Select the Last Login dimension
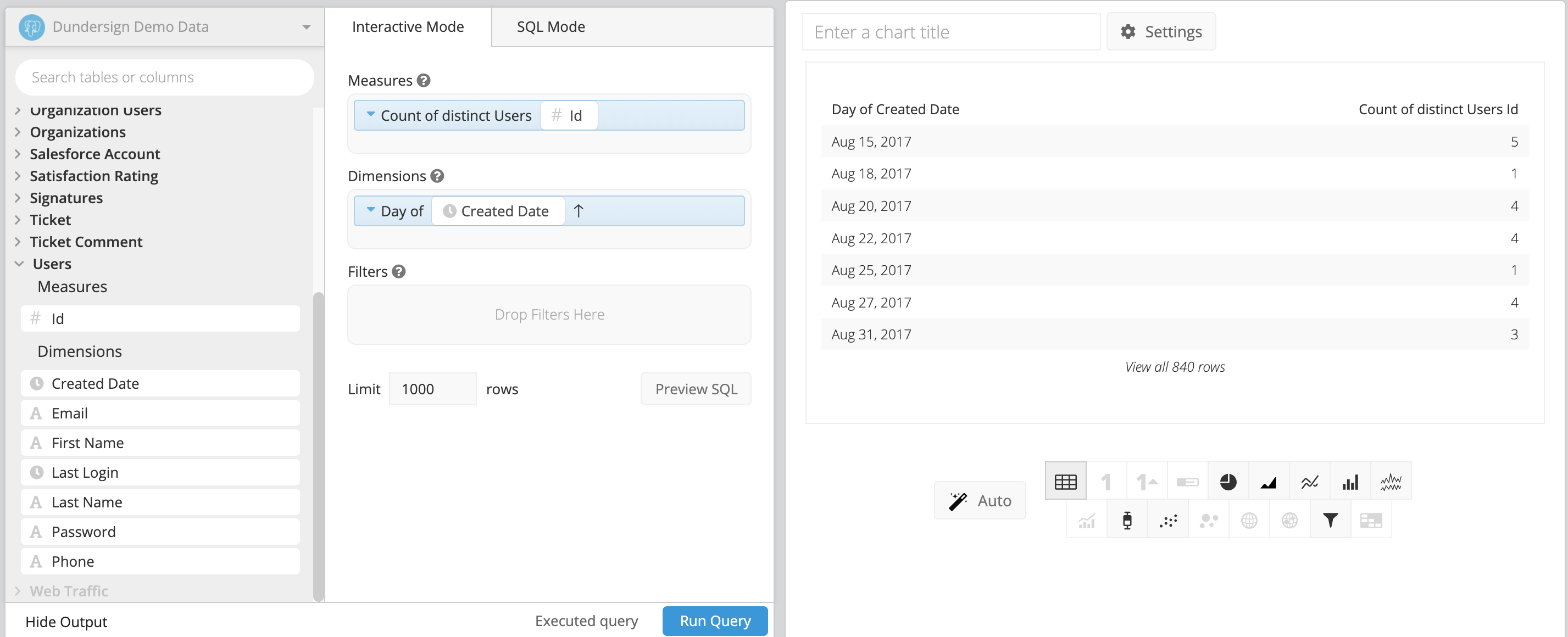 tap(160, 472)
